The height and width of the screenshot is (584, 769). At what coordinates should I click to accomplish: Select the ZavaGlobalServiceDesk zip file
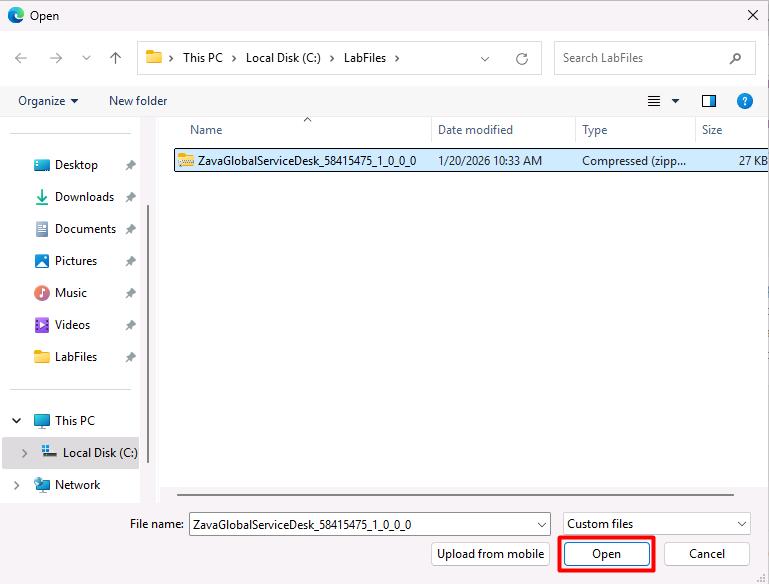[x=470, y=161]
